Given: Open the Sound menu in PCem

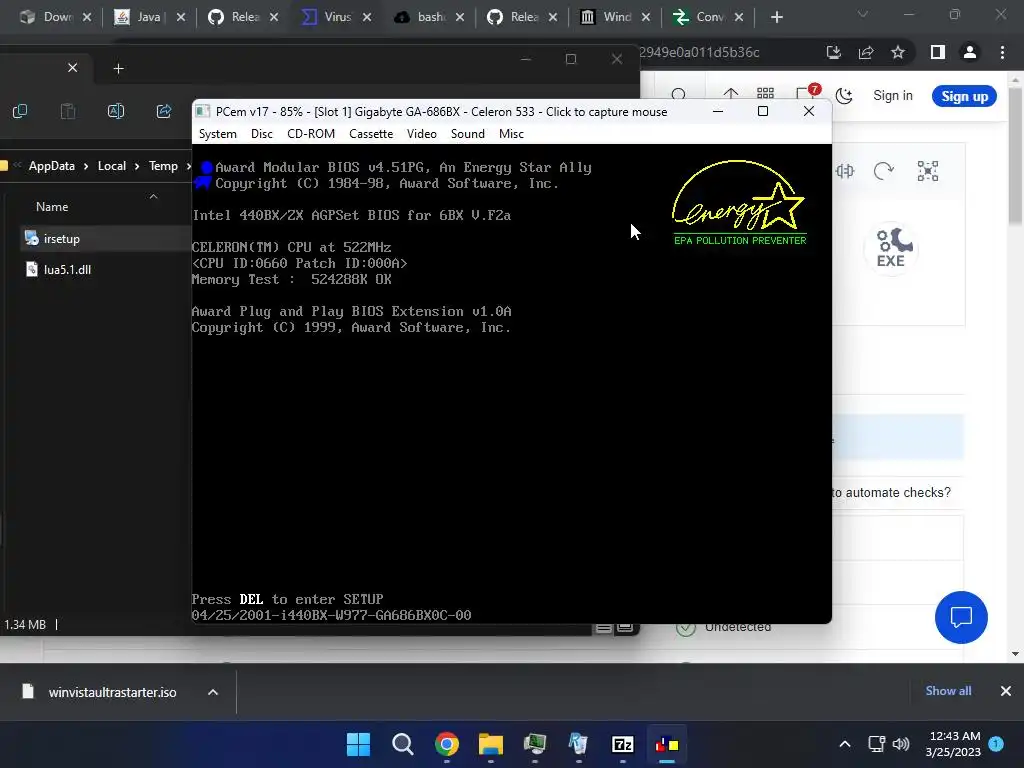Looking at the screenshot, I should pyautogui.click(x=468, y=134).
